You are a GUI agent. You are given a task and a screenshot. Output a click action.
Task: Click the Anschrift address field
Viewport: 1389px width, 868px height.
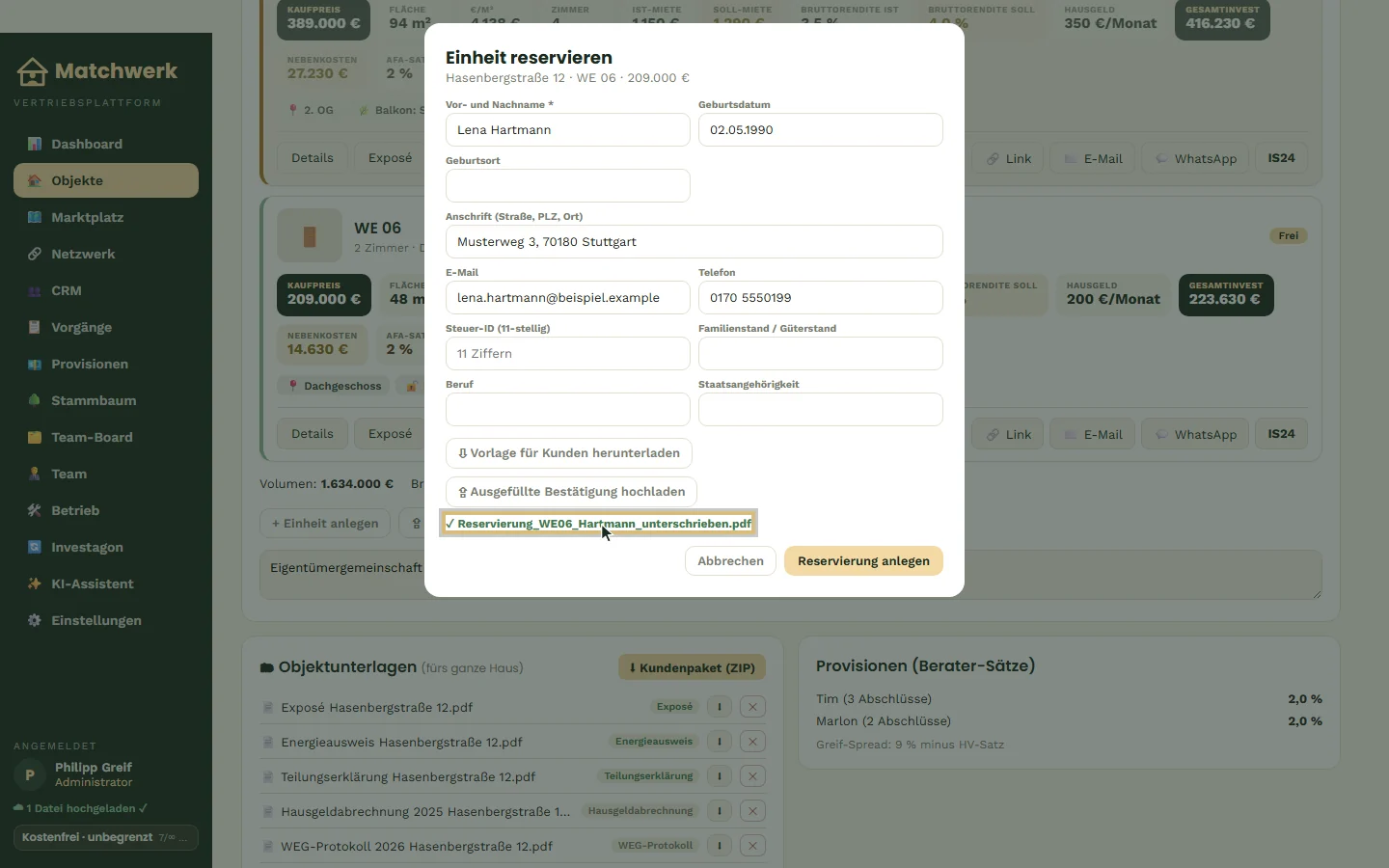(694, 242)
